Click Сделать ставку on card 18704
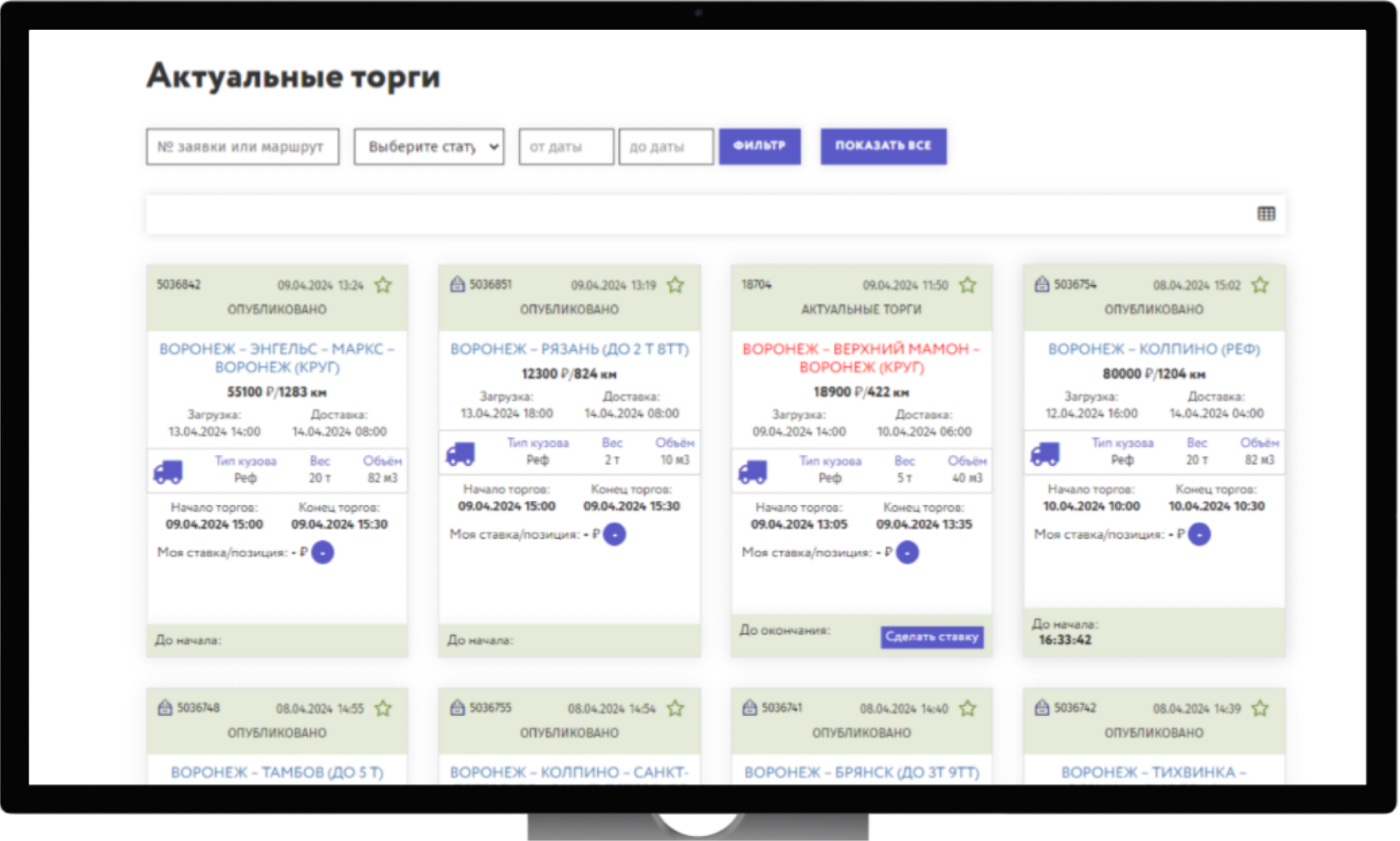Screen dimensions: 1400x841 pos(932,637)
